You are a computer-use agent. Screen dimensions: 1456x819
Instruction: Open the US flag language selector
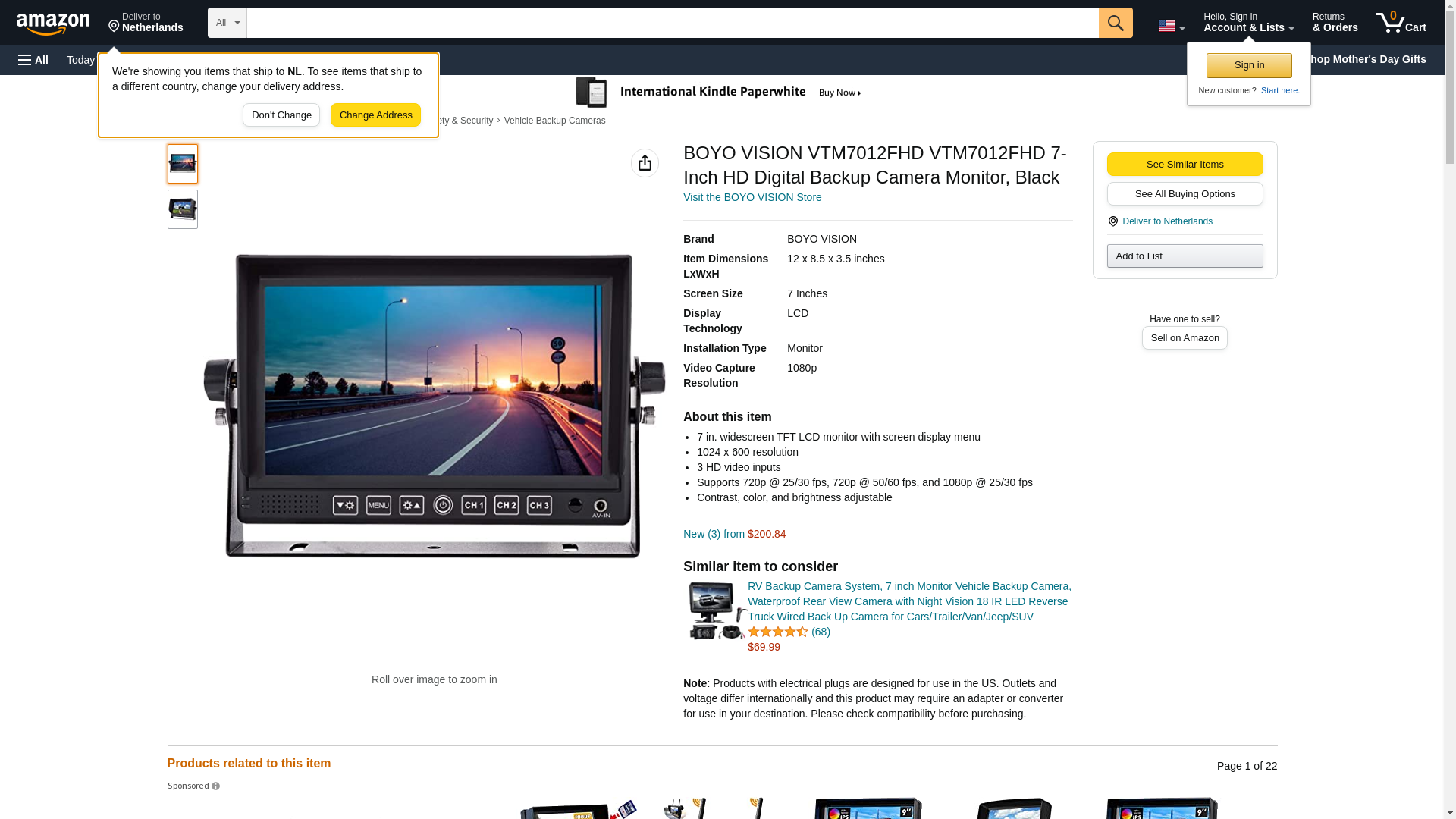click(x=1171, y=26)
